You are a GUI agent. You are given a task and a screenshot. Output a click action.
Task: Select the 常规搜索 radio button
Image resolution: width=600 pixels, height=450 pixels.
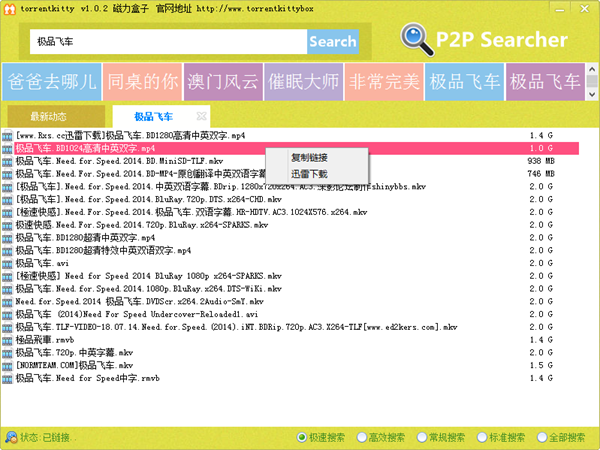422,437
